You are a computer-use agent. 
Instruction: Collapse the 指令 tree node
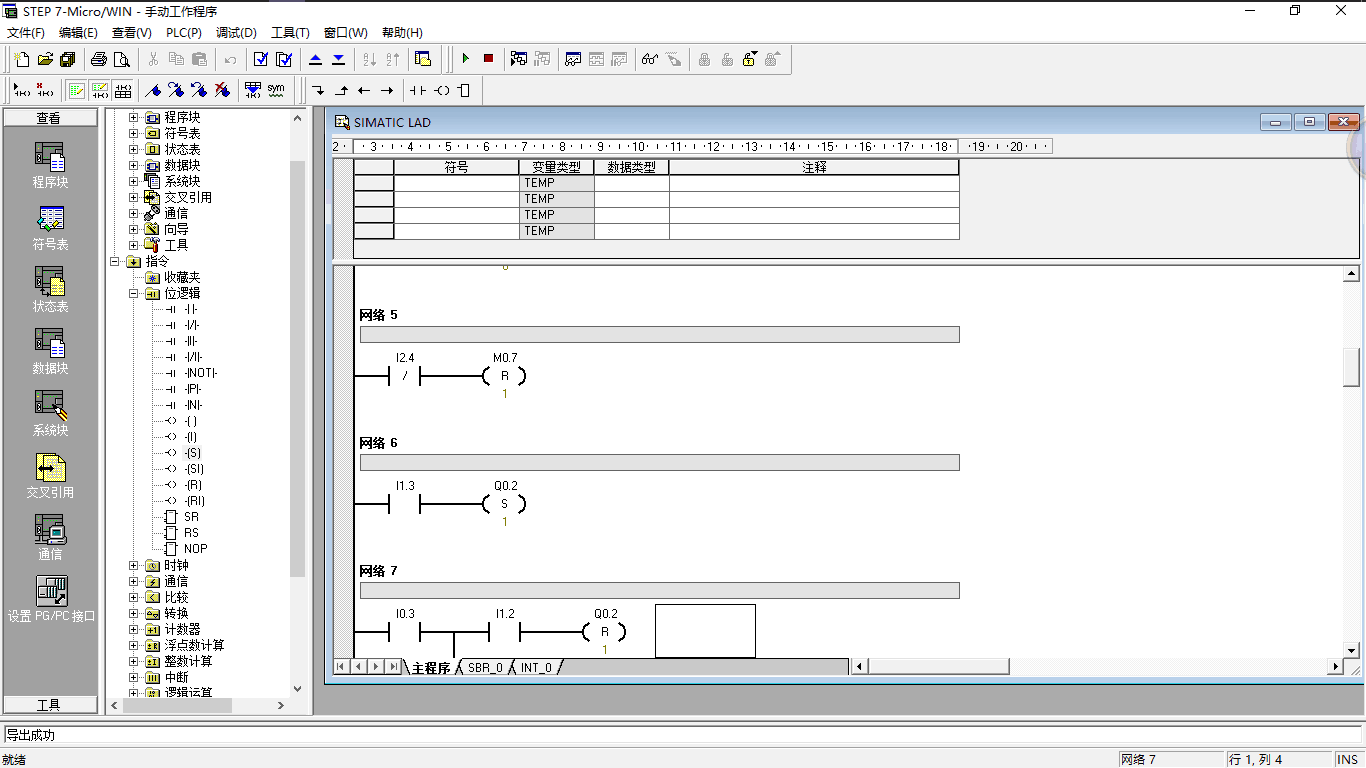click(x=116, y=261)
